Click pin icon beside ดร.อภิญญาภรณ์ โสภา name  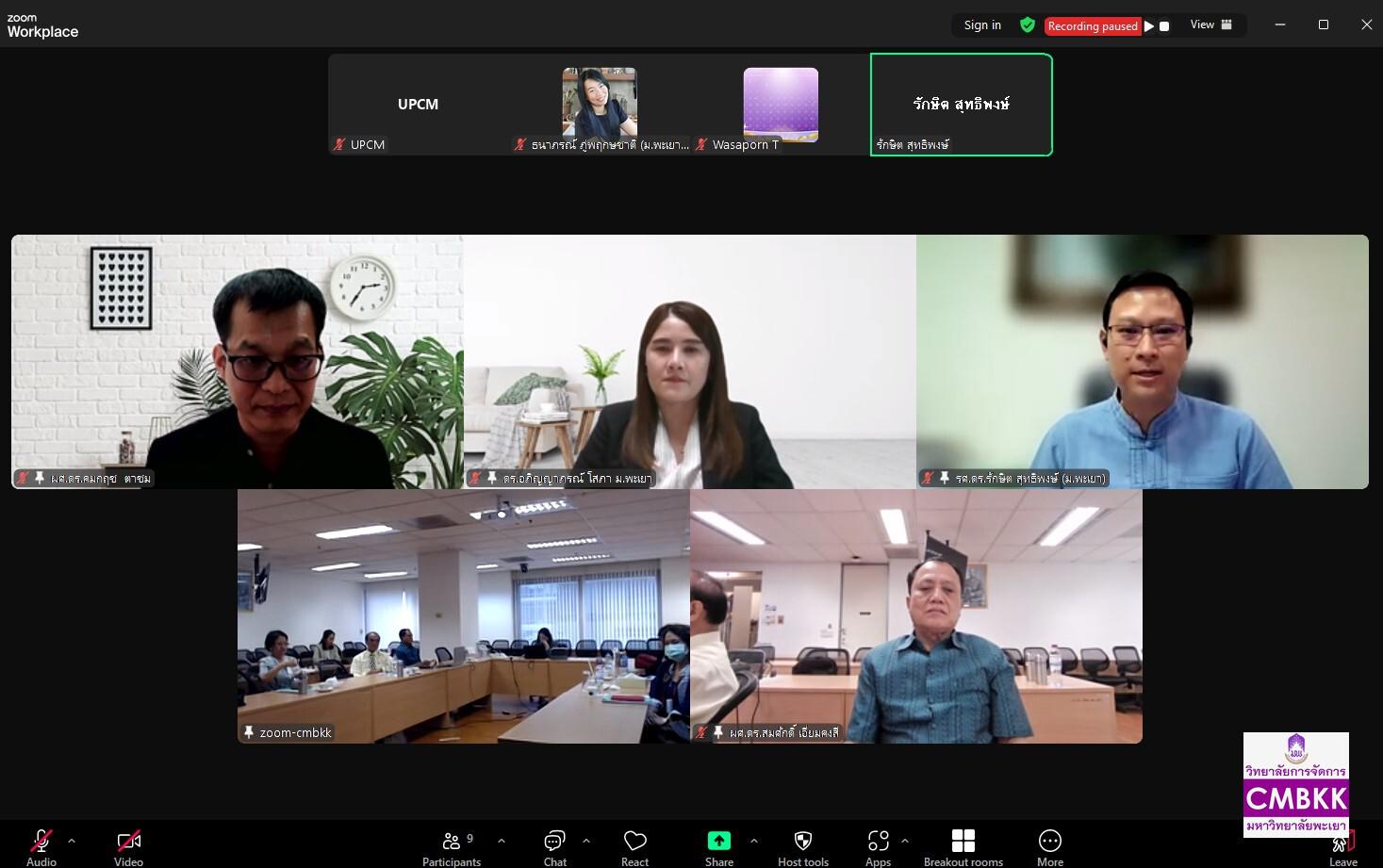click(x=491, y=478)
